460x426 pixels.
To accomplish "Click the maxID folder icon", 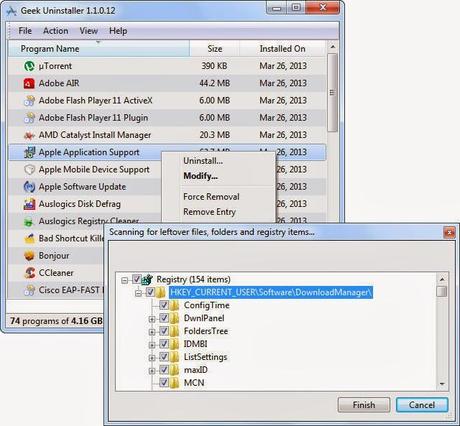I will 174,370.
